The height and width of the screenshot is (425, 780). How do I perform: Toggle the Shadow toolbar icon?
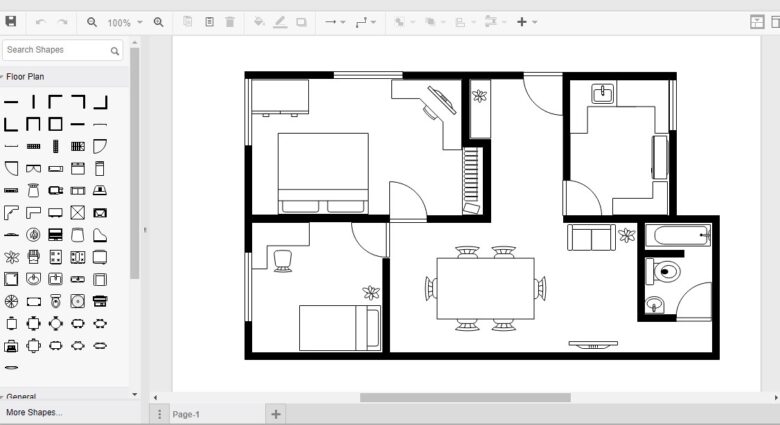tap(301, 22)
